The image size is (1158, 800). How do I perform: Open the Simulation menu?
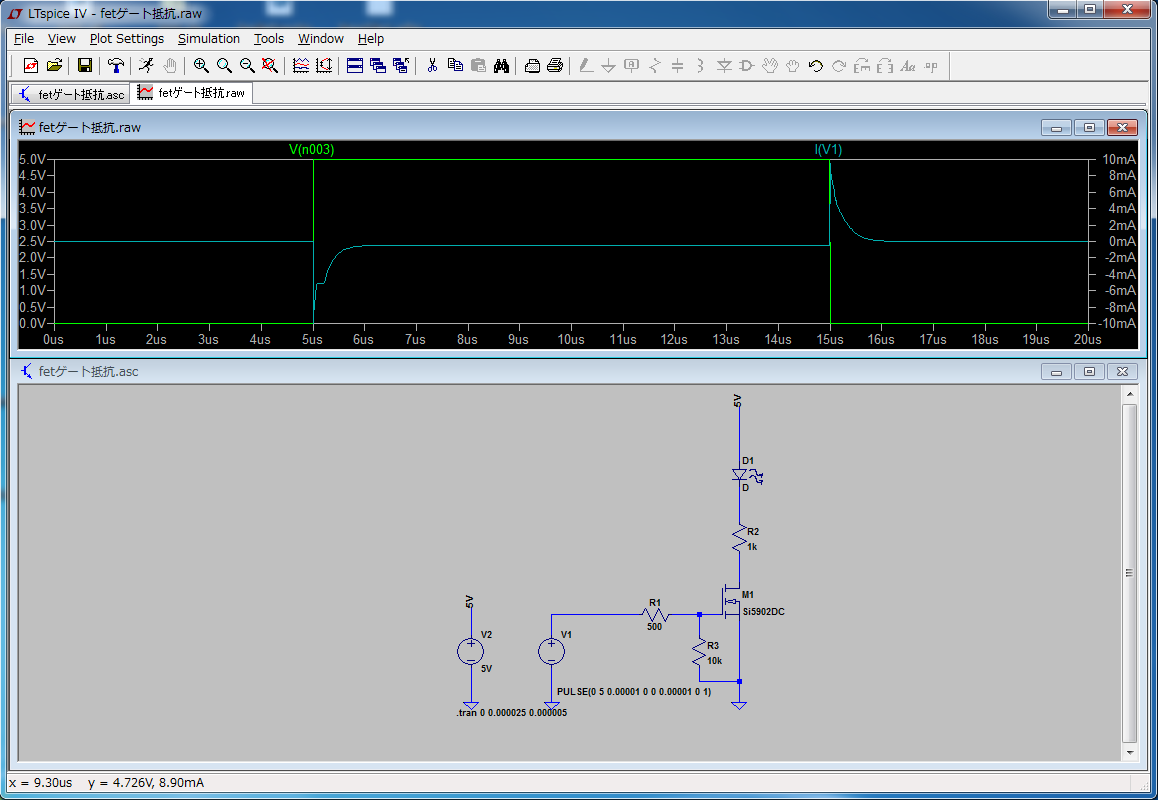point(209,39)
